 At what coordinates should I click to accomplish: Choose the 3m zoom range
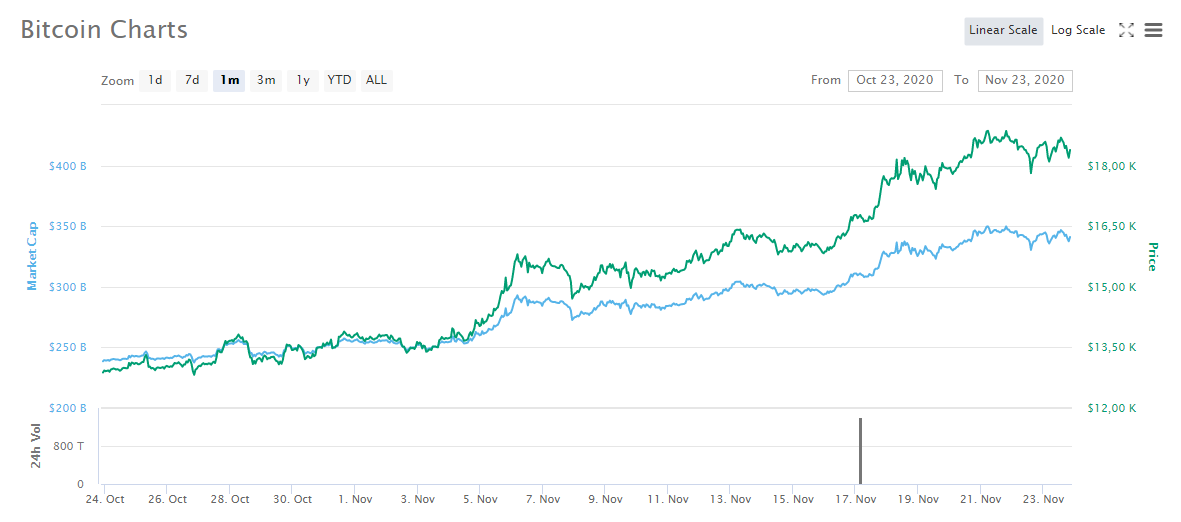(x=266, y=80)
